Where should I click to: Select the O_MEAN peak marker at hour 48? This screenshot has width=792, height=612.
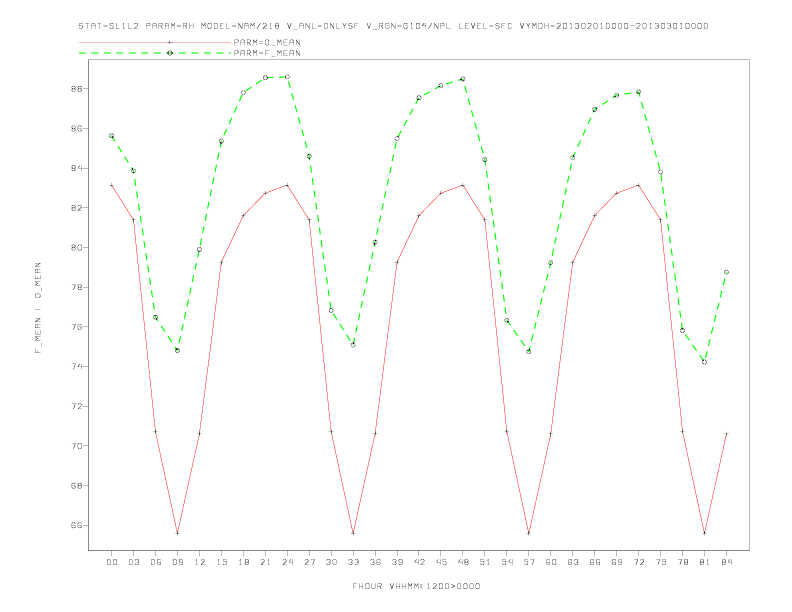click(463, 185)
